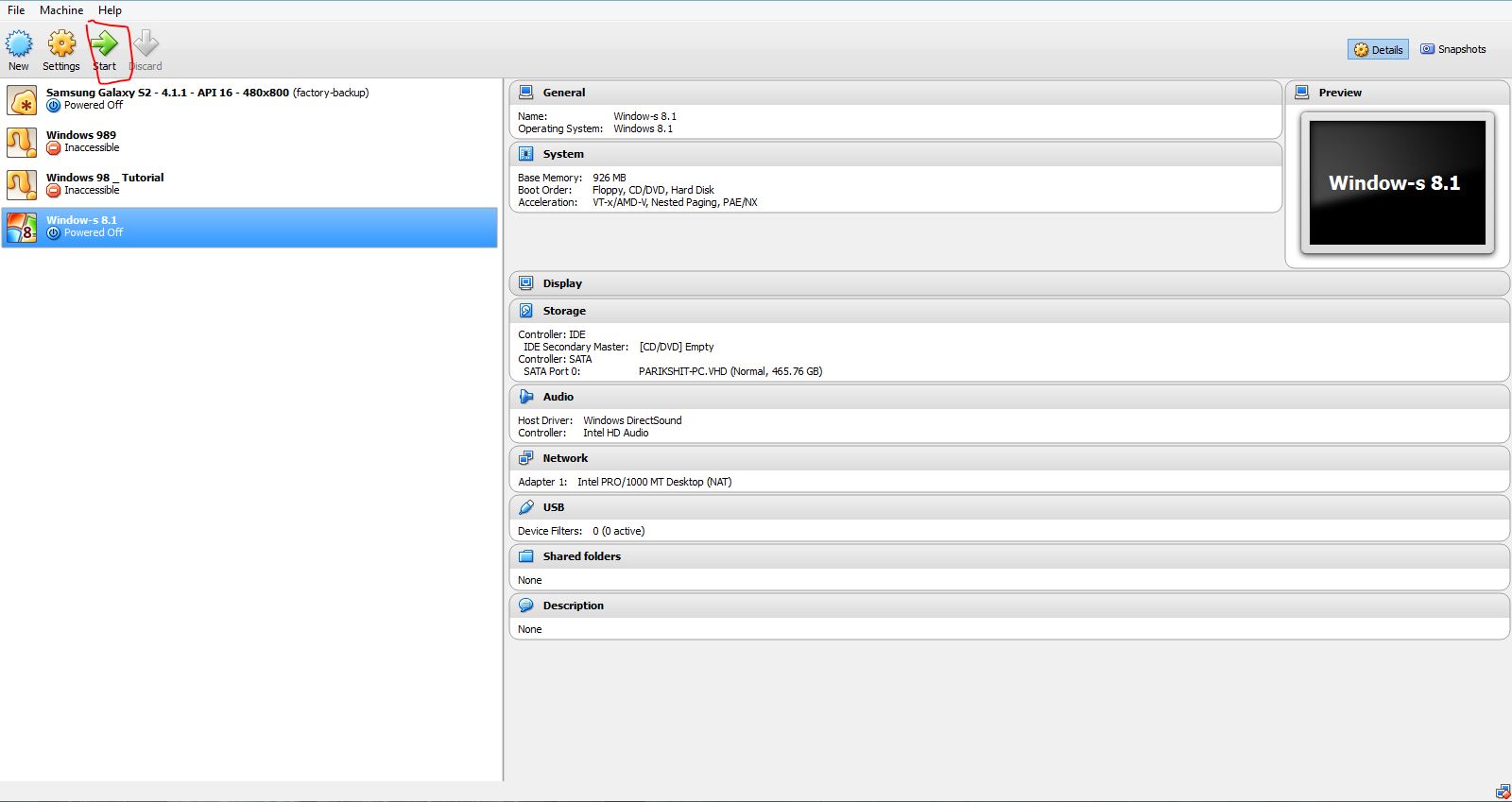Click the Operating System Windows 8.1 value
Viewport: 1512px width, 802px height.
click(x=644, y=128)
